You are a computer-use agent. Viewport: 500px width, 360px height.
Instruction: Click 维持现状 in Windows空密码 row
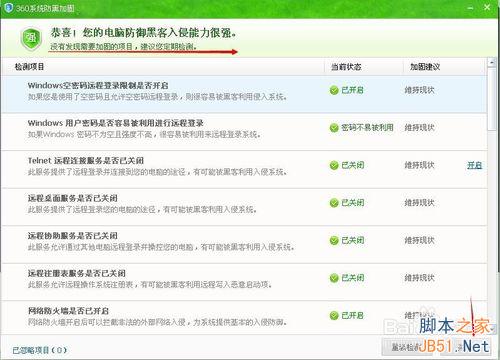(x=419, y=90)
